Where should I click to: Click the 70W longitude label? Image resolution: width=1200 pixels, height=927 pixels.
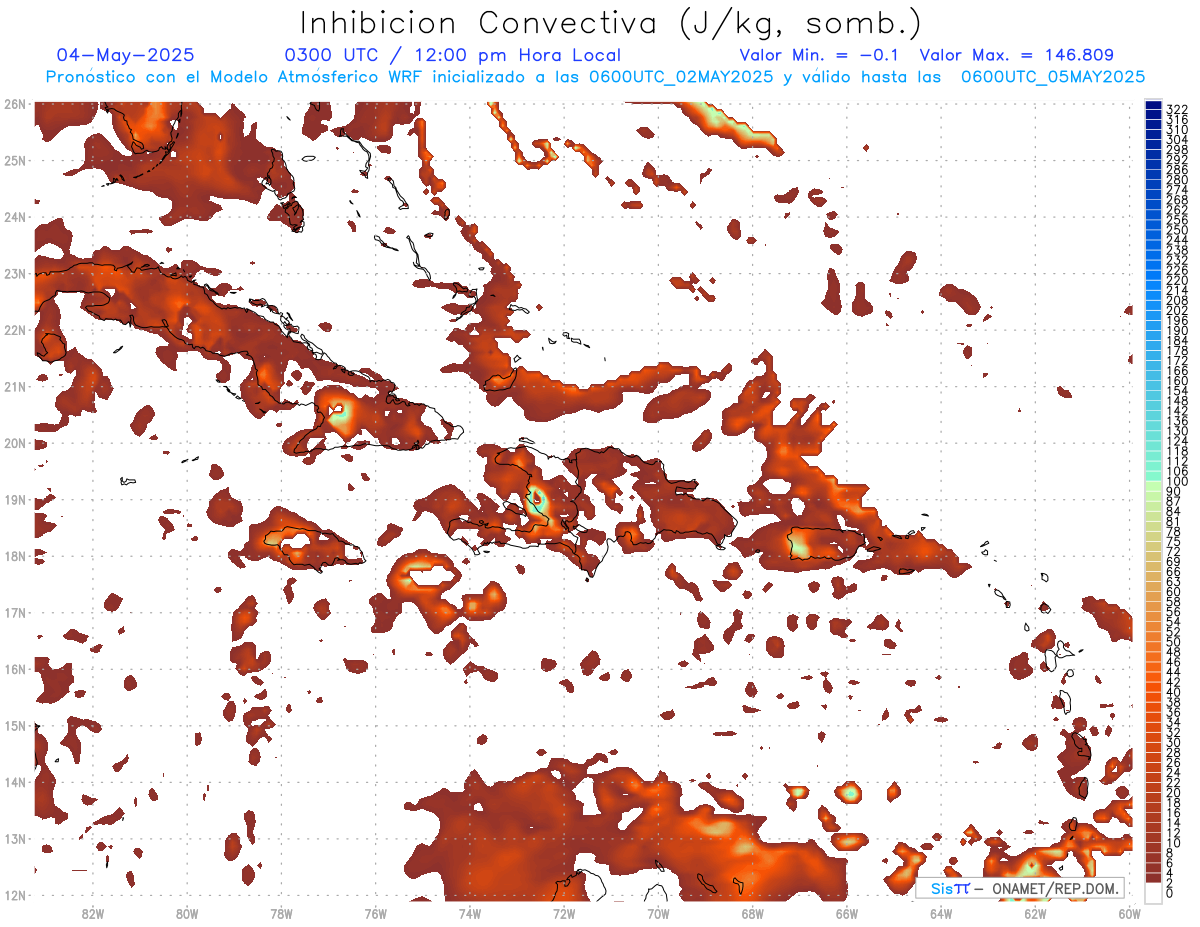658,913
